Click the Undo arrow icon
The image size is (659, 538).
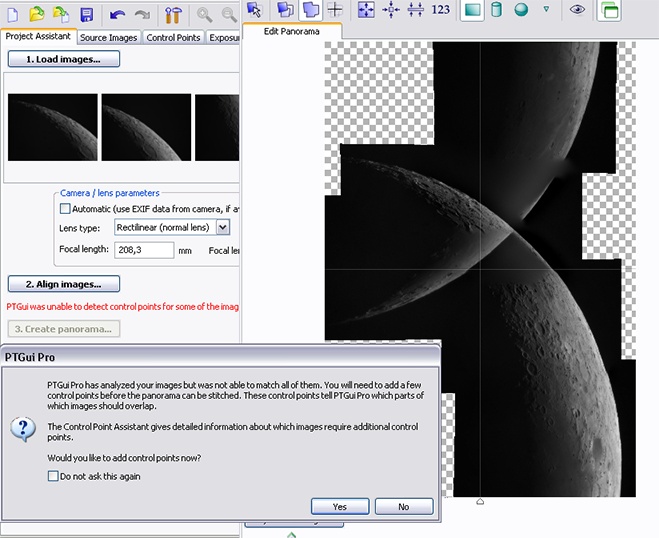(118, 13)
